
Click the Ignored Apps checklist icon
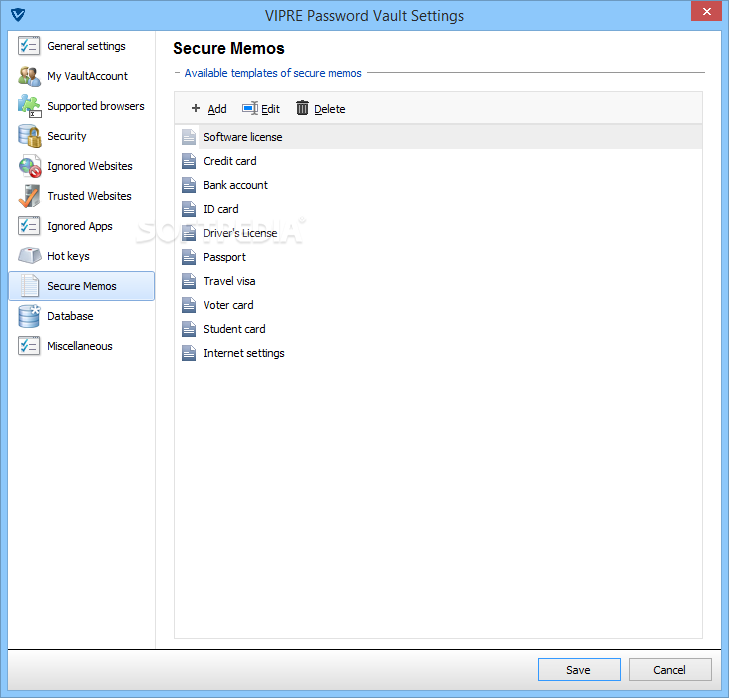[x=29, y=226]
